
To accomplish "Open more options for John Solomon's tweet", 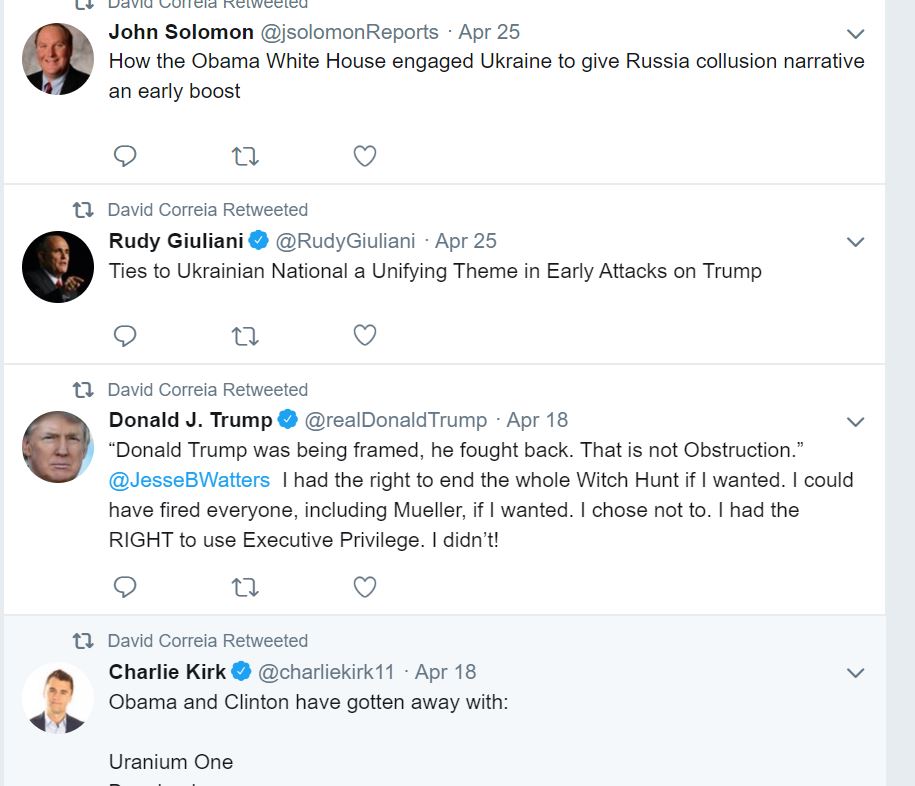I will coord(855,34).
